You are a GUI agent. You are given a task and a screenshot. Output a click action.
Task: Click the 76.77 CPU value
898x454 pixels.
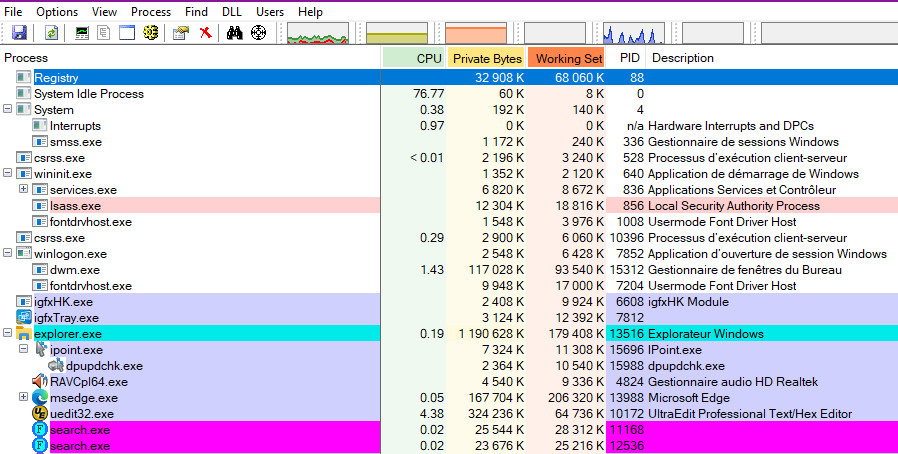[428, 93]
